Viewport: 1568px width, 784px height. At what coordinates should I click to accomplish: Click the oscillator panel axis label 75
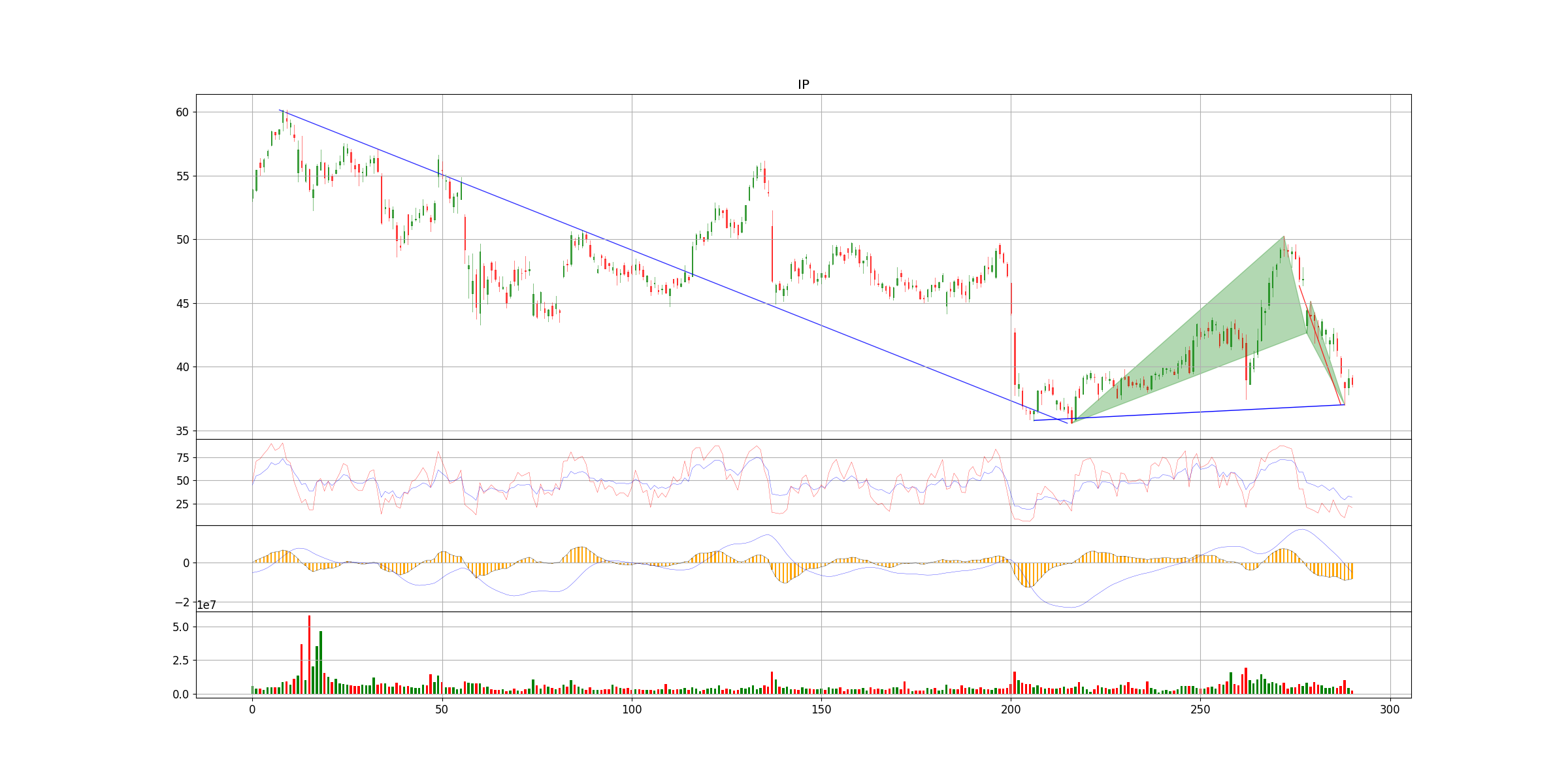pyautogui.click(x=182, y=458)
